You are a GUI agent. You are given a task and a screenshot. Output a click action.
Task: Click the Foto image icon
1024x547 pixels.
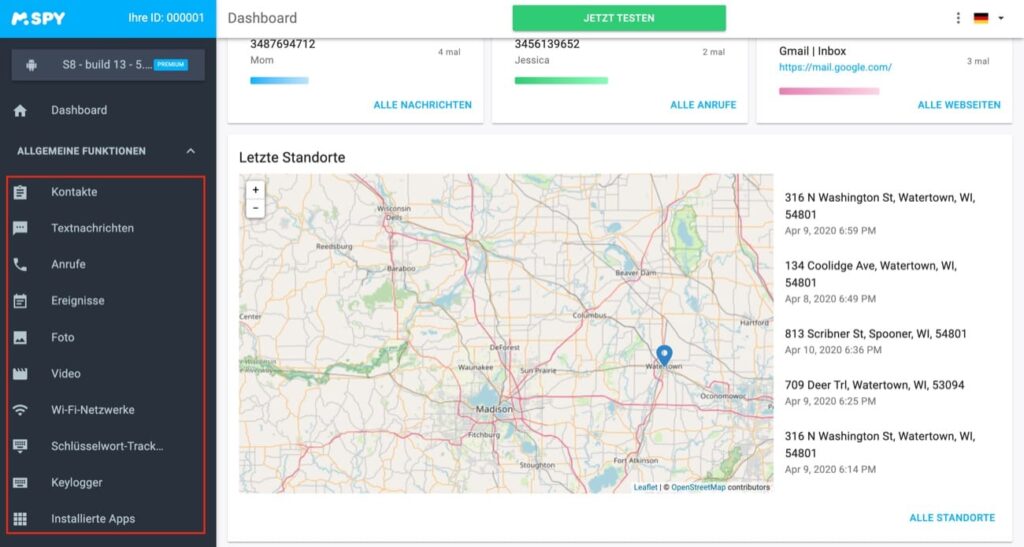(x=20, y=337)
